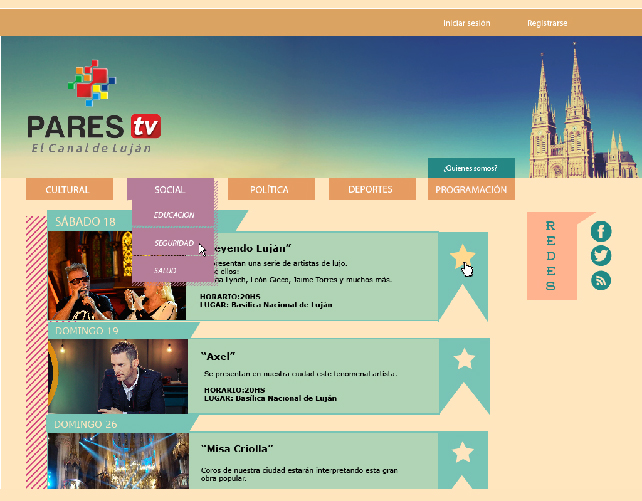
Task: Open the Cultural menu section
Action: (68, 189)
